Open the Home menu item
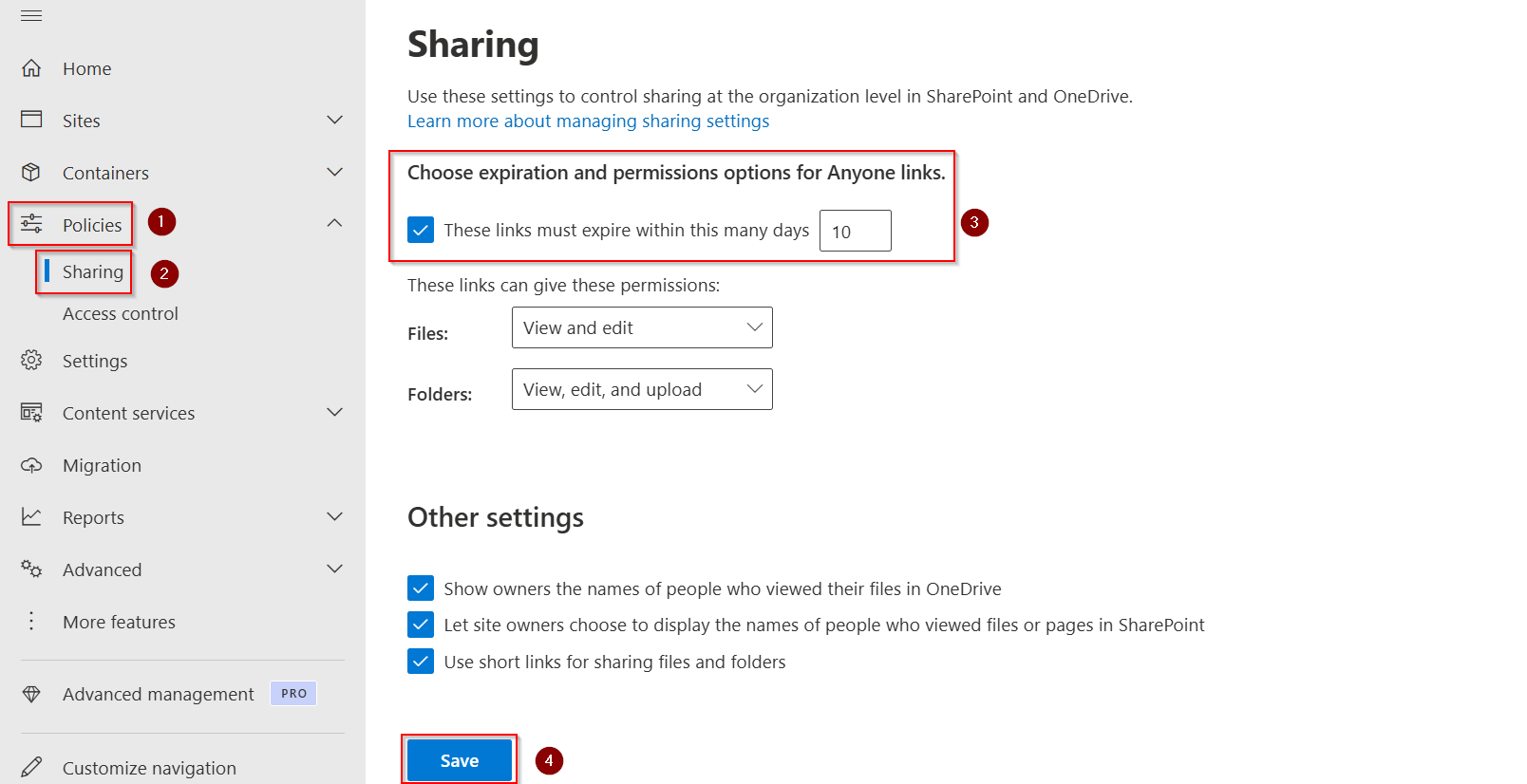This screenshot has width=1527, height=784. pyautogui.click(x=87, y=68)
